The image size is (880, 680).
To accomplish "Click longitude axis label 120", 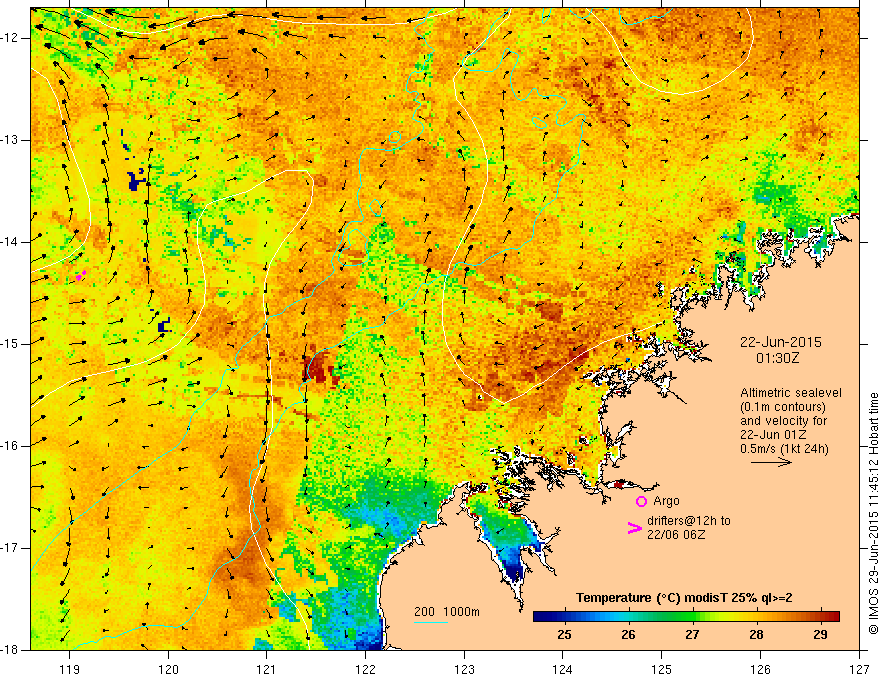I will click(x=168, y=669).
